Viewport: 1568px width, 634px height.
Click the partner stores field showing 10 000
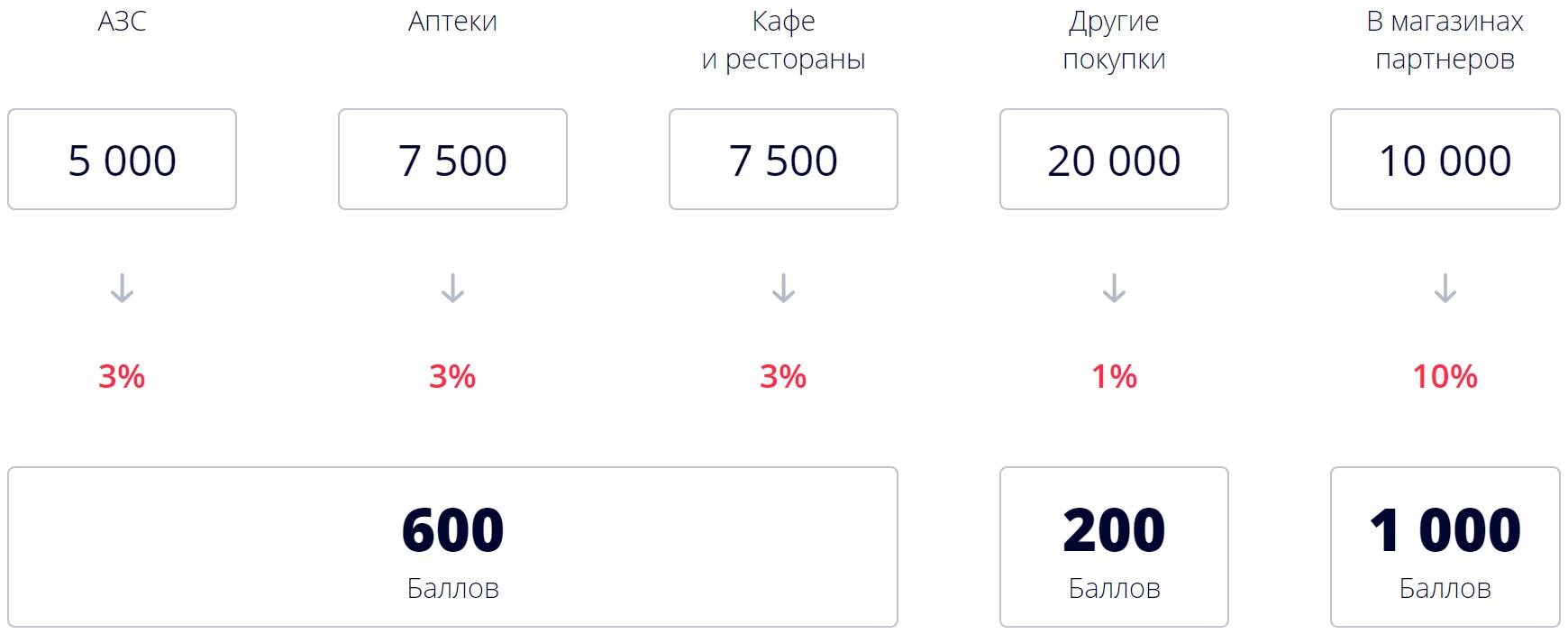pyautogui.click(x=1445, y=160)
